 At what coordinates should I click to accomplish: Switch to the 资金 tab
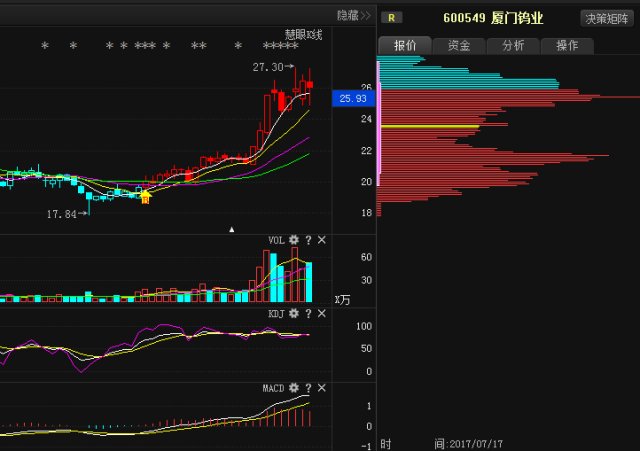pyautogui.click(x=459, y=45)
